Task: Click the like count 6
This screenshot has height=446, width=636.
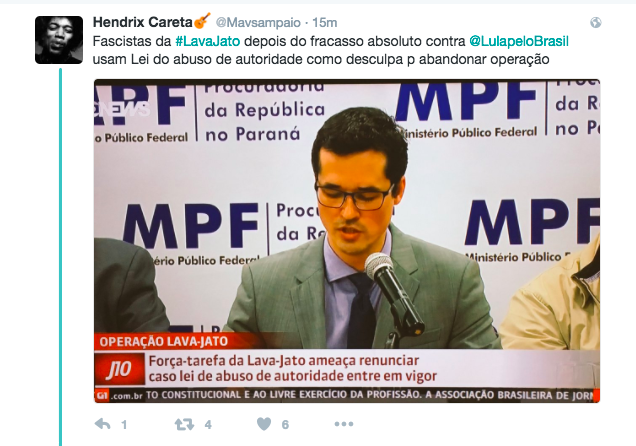Action: pyautogui.click(x=285, y=425)
